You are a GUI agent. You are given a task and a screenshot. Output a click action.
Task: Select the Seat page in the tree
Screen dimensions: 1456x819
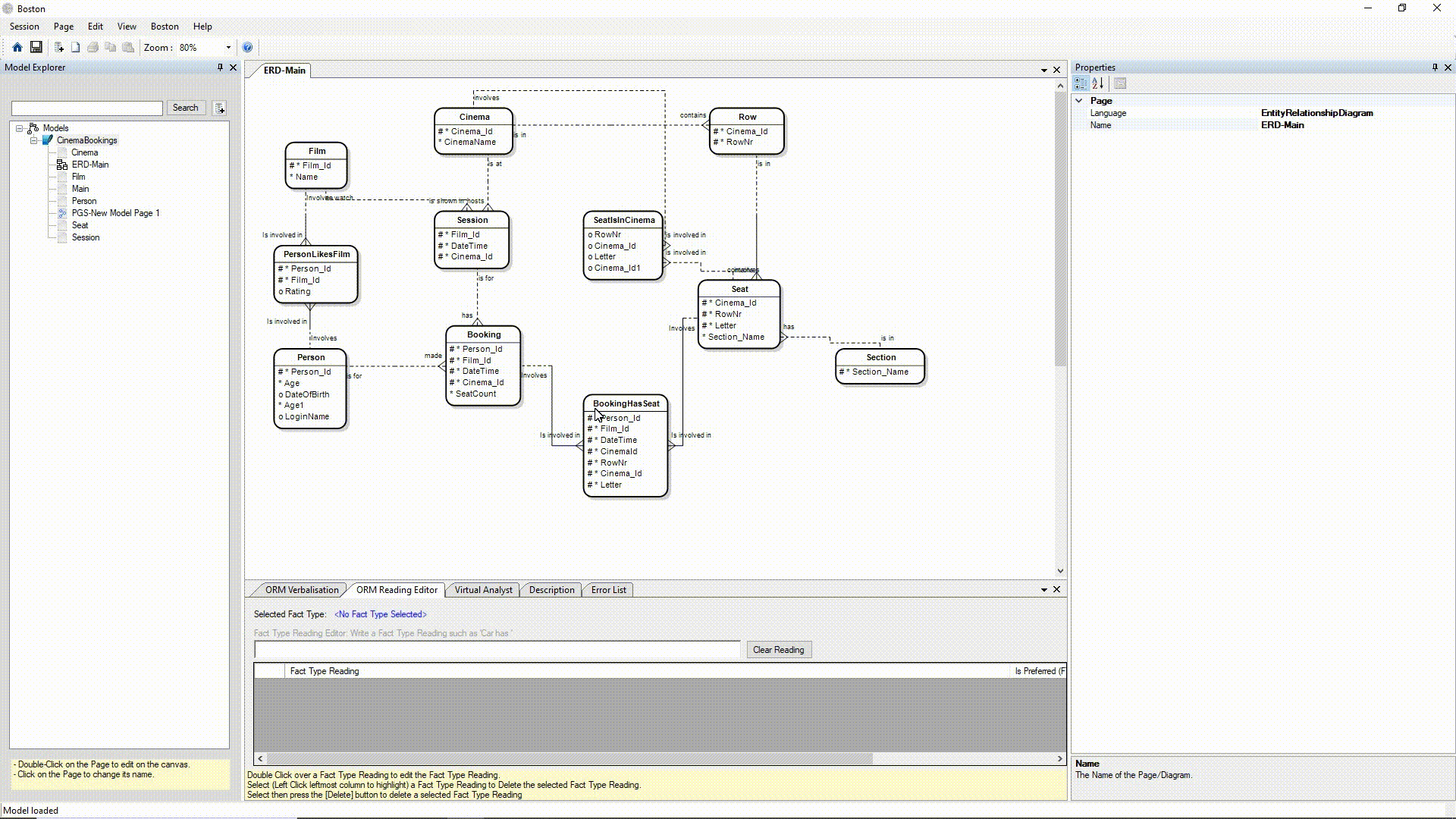click(80, 225)
